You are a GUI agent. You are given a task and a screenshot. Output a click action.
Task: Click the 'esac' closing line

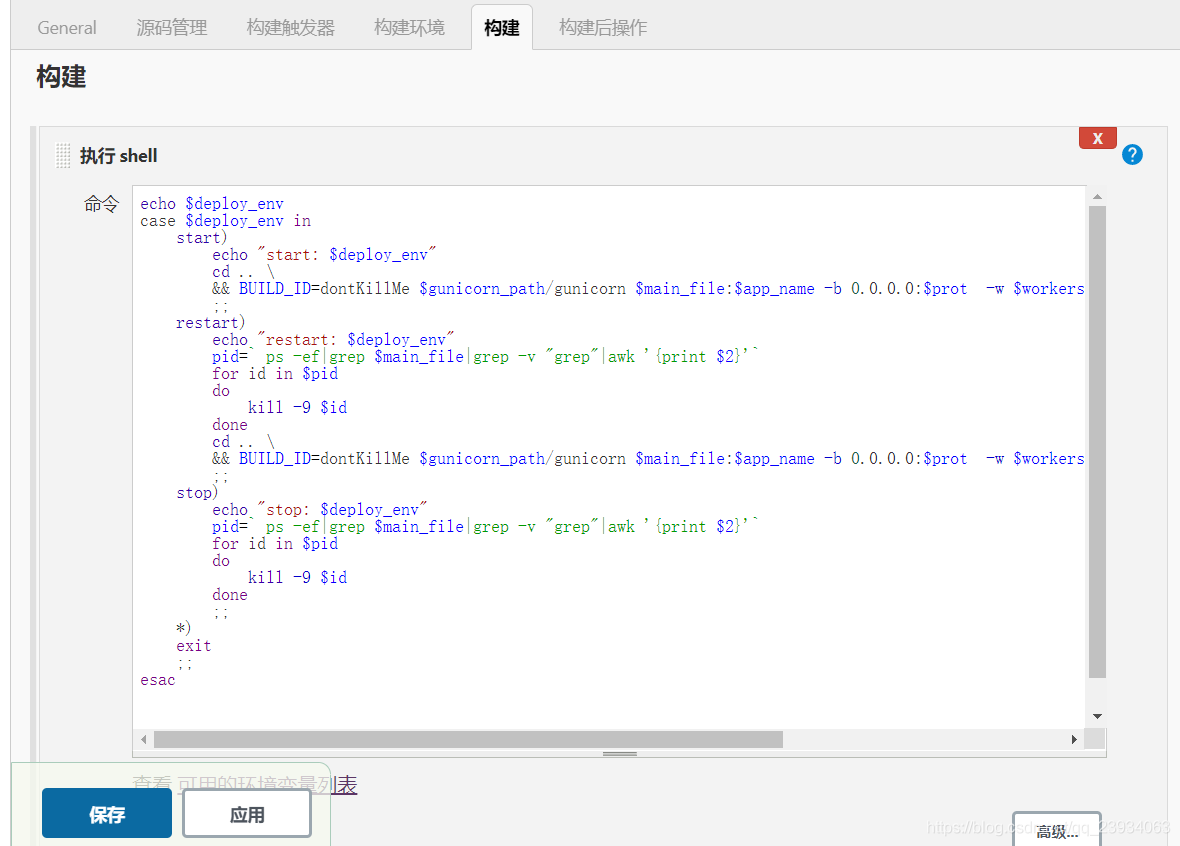tap(157, 680)
